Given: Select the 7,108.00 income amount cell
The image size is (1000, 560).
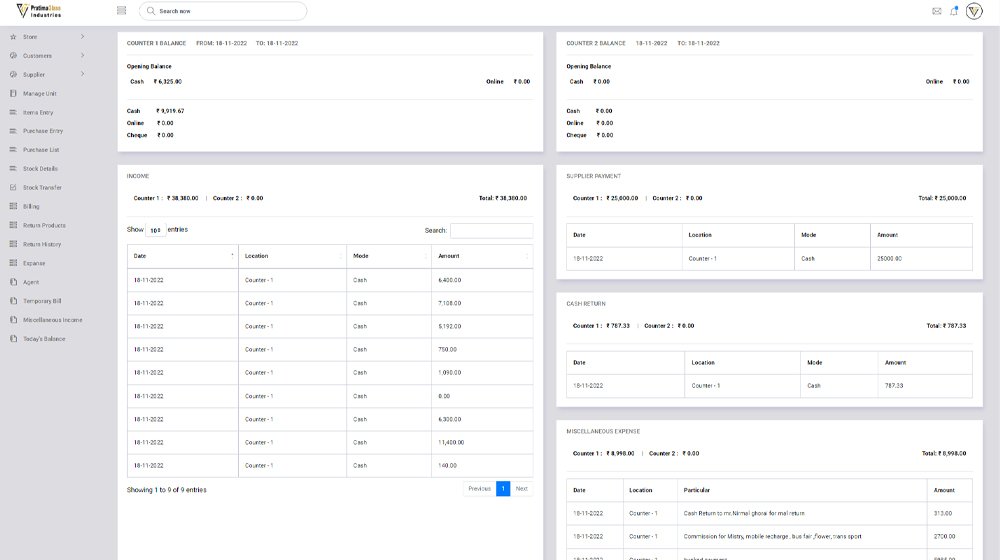Looking at the screenshot, I should (482, 303).
